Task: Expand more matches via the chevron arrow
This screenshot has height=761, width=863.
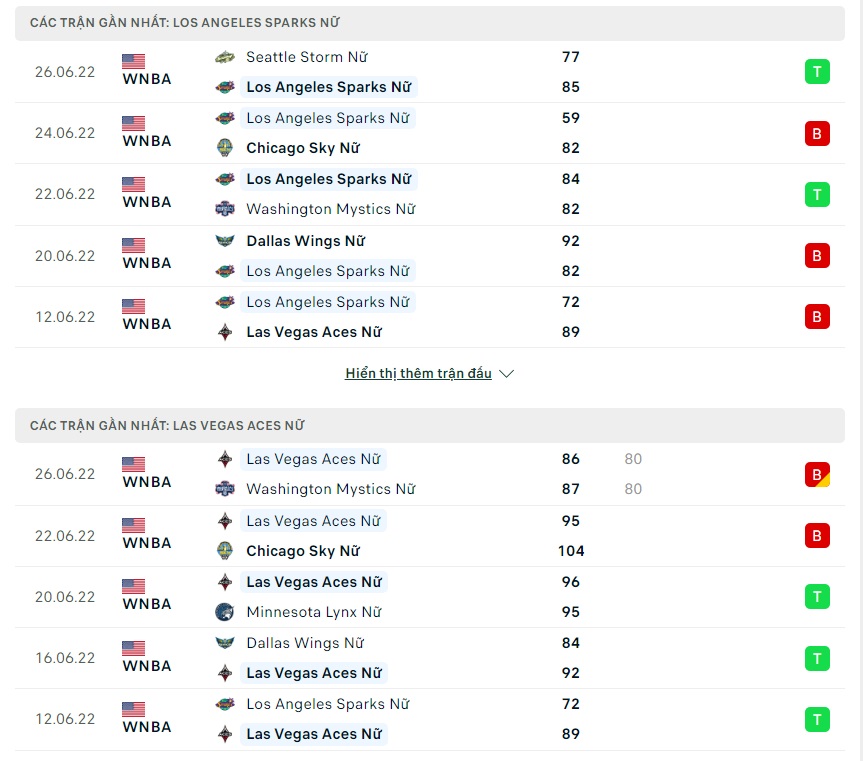Action: pyautogui.click(x=506, y=374)
